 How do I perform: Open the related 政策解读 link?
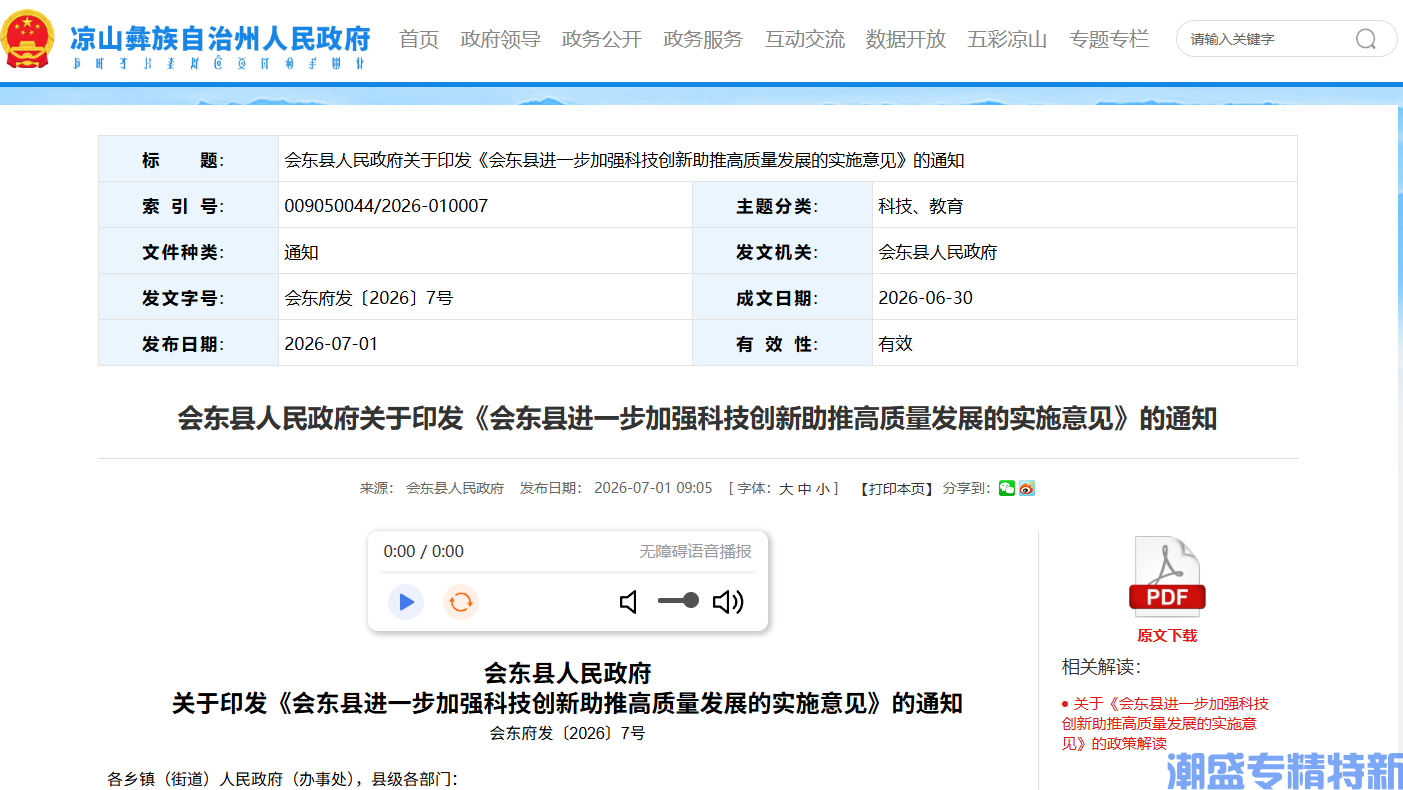click(1165, 723)
